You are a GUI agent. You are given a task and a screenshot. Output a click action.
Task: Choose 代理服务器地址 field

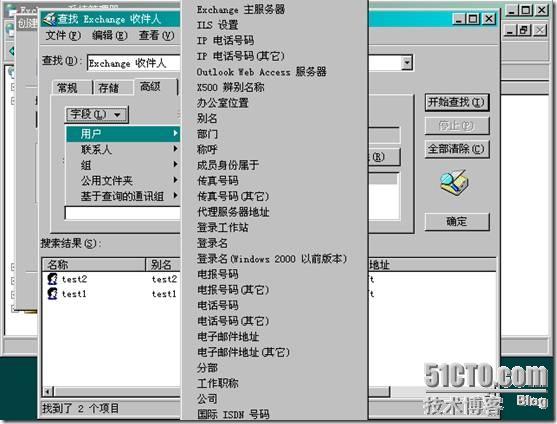(275, 212)
